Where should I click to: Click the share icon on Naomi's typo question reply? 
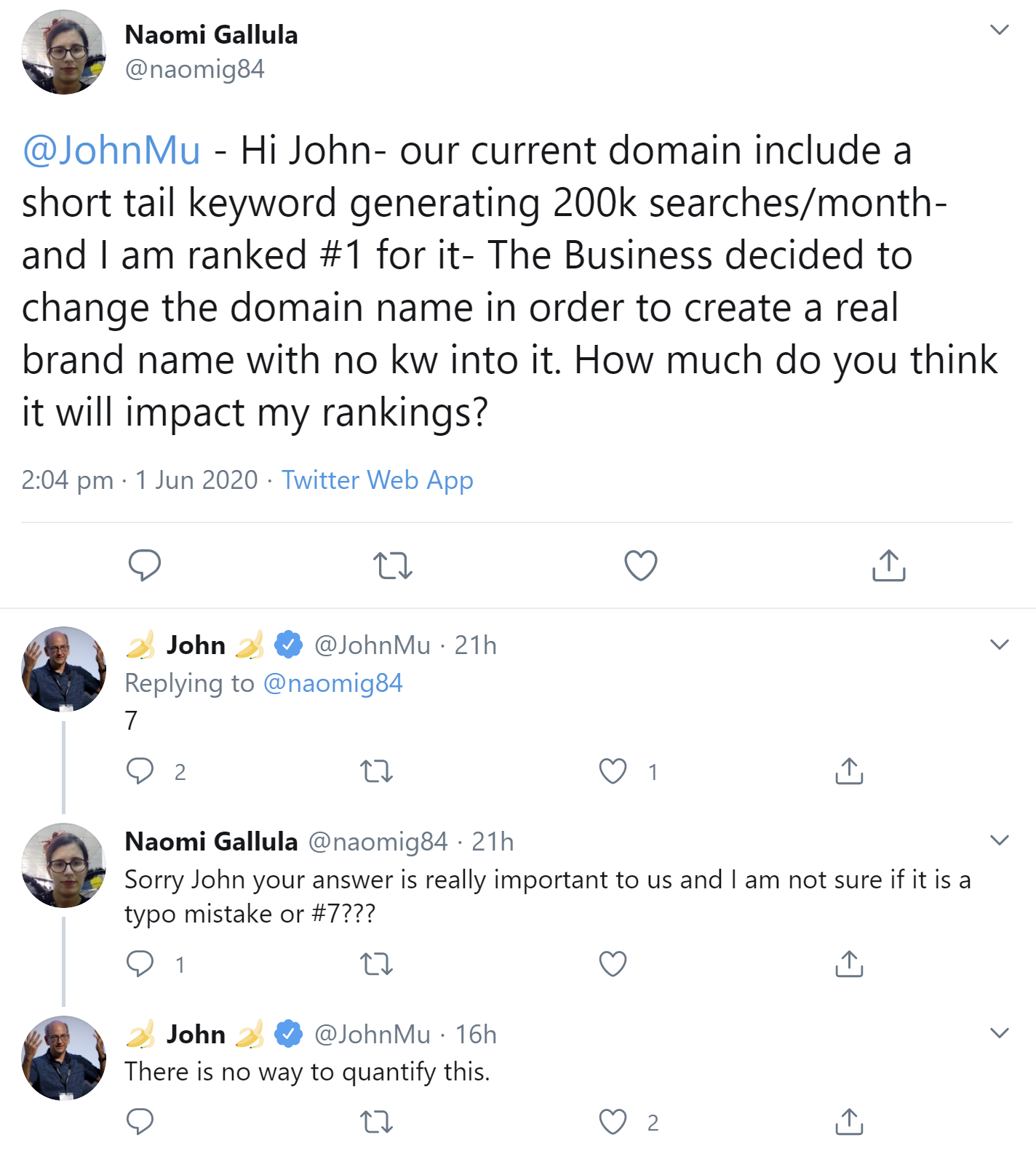tap(848, 964)
